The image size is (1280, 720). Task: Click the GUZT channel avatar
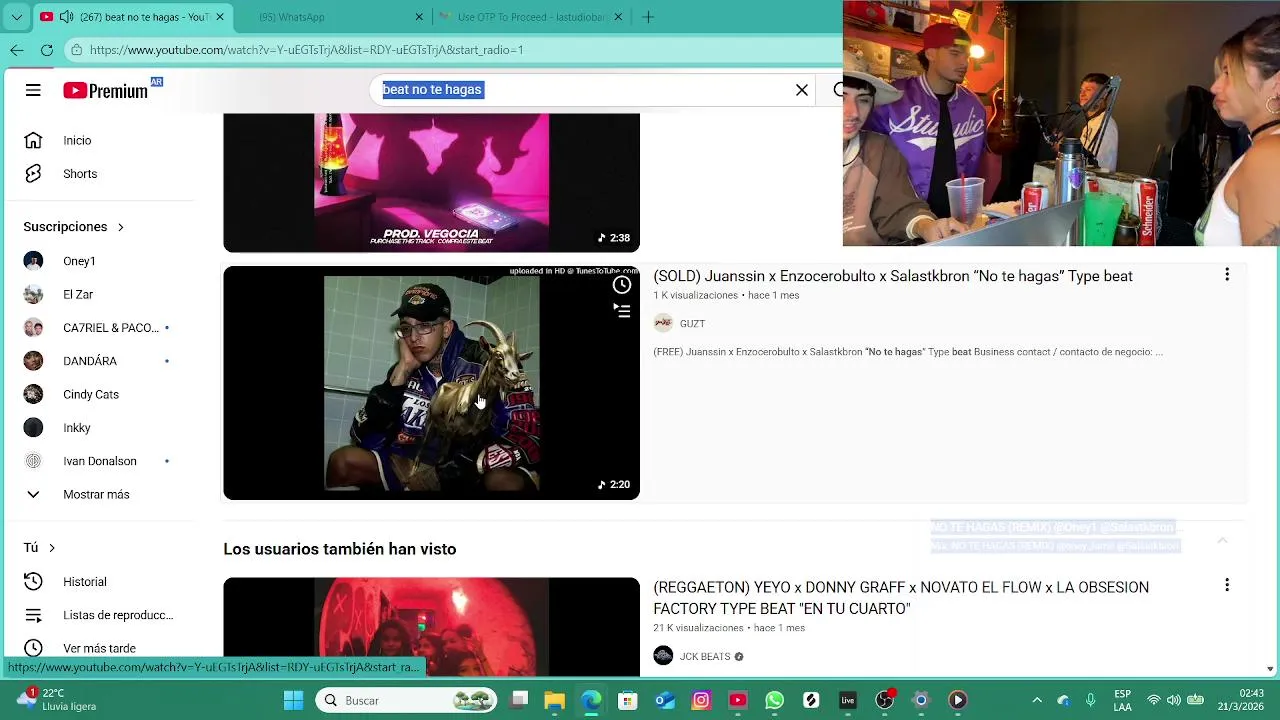pos(663,323)
